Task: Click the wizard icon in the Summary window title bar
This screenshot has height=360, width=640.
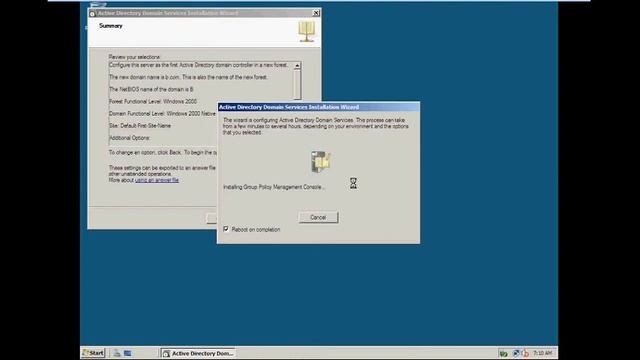Action: click(92, 13)
